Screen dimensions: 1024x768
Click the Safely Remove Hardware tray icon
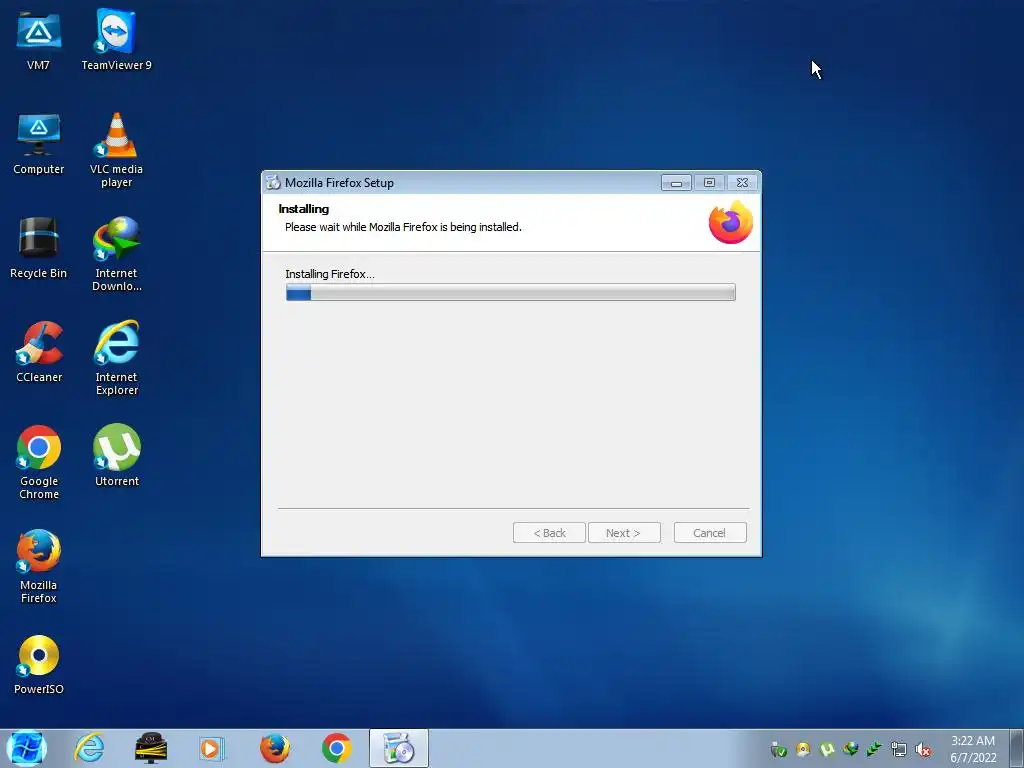[x=778, y=750]
